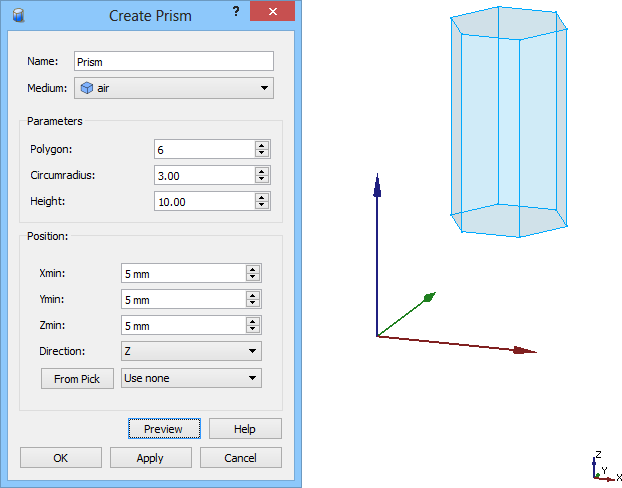Click the Xmin input field
Image resolution: width=622 pixels, height=488 pixels.
pos(184,273)
